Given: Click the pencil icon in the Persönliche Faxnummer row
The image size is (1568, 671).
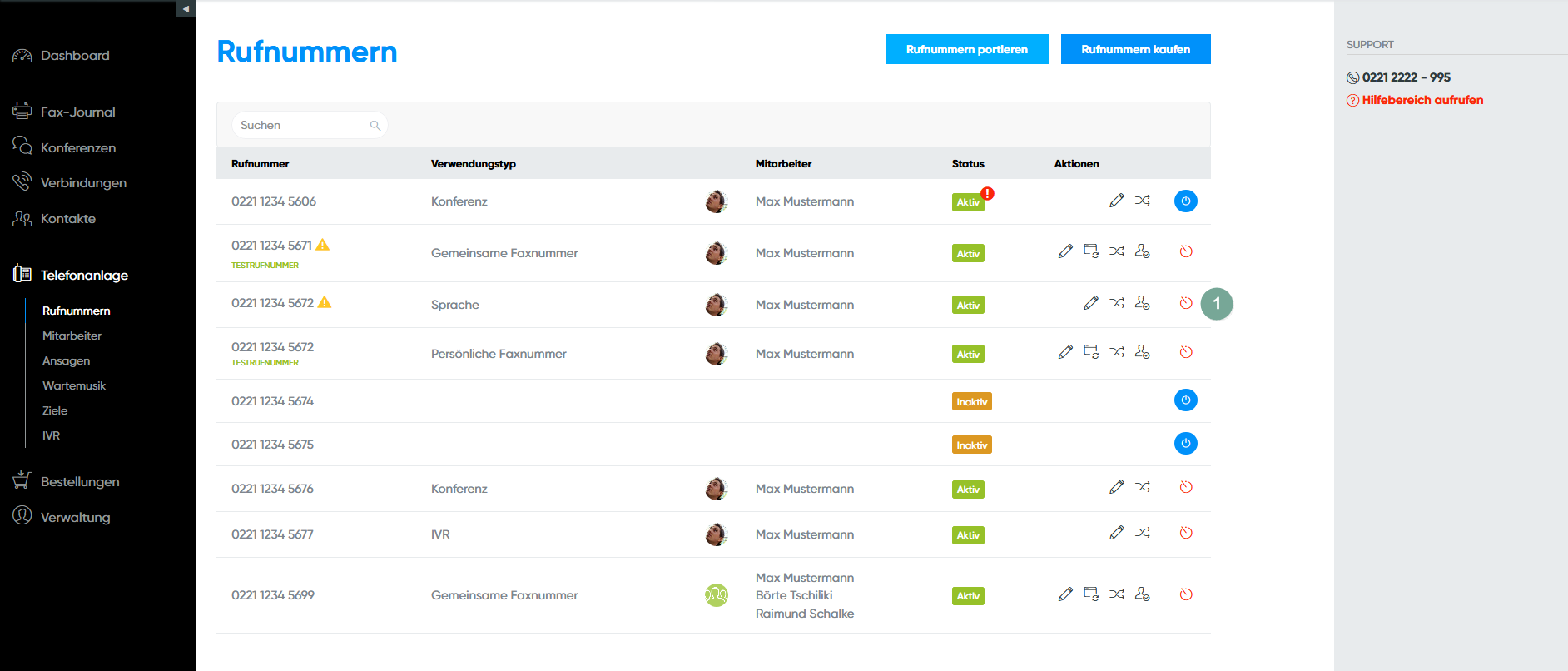Looking at the screenshot, I should click(x=1065, y=352).
